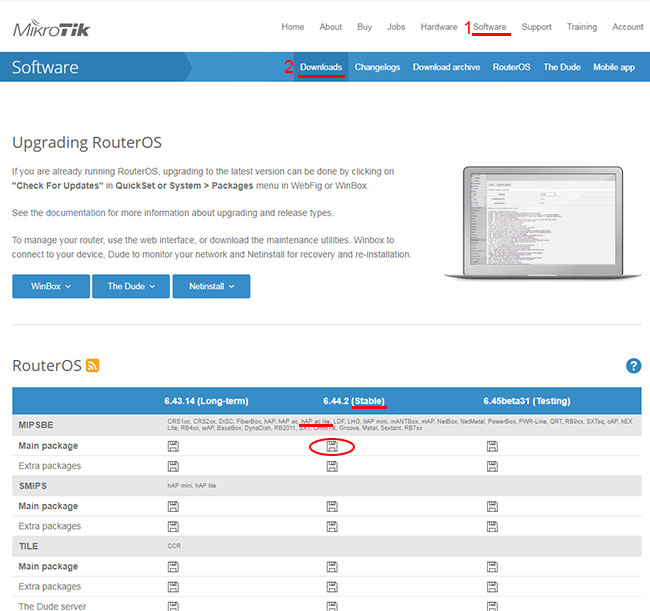Download SMIPS Main package Stable
Image resolution: width=650 pixels, height=611 pixels.
(x=332, y=506)
